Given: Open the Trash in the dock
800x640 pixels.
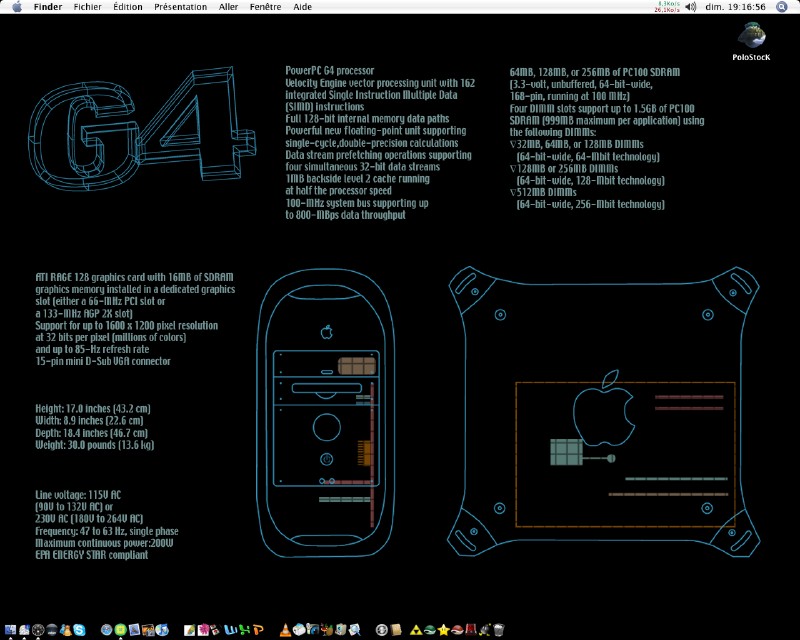Looking at the screenshot, I should pyautogui.click(x=499, y=630).
